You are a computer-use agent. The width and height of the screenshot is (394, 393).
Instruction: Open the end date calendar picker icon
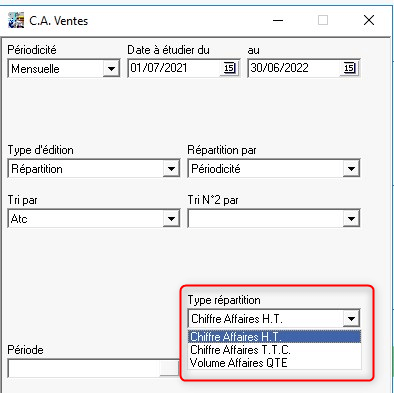[349, 68]
